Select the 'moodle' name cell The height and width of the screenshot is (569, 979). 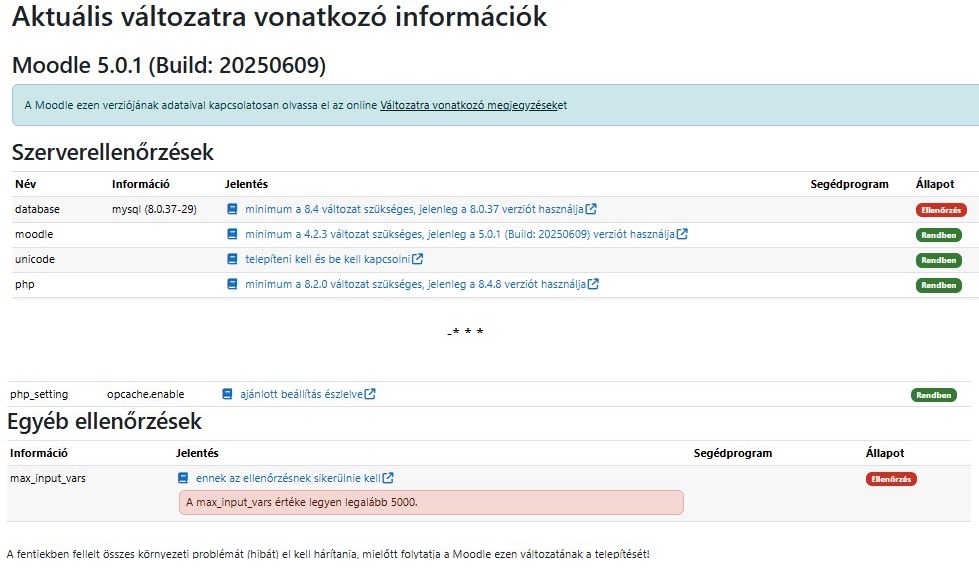(34, 234)
